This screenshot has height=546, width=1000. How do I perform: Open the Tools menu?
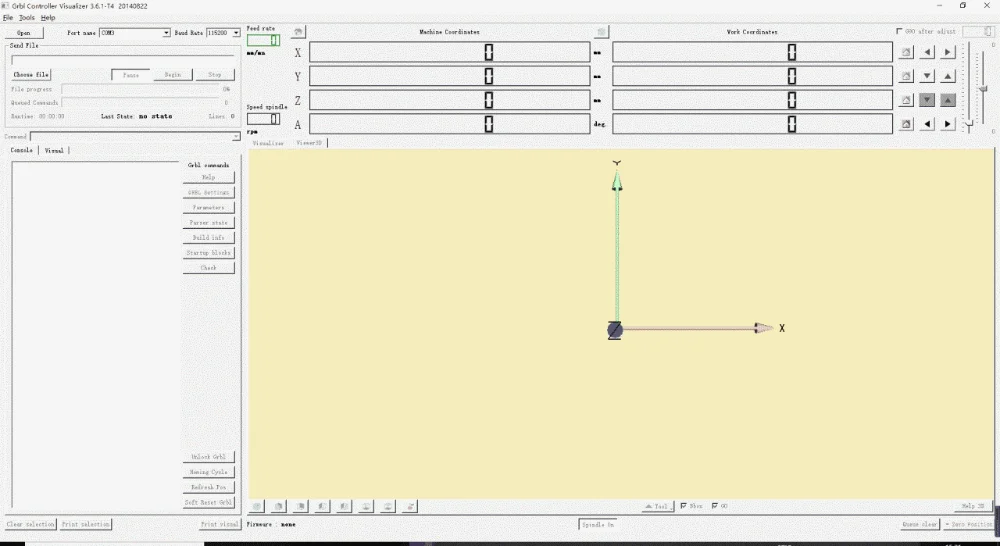[x=27, y=18]
